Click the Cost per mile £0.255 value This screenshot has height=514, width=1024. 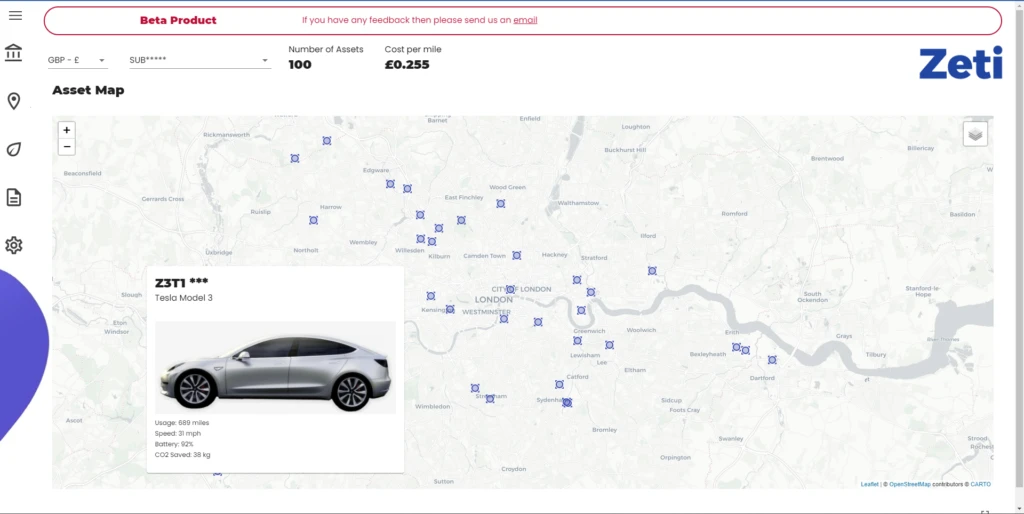tap(407, 65)
